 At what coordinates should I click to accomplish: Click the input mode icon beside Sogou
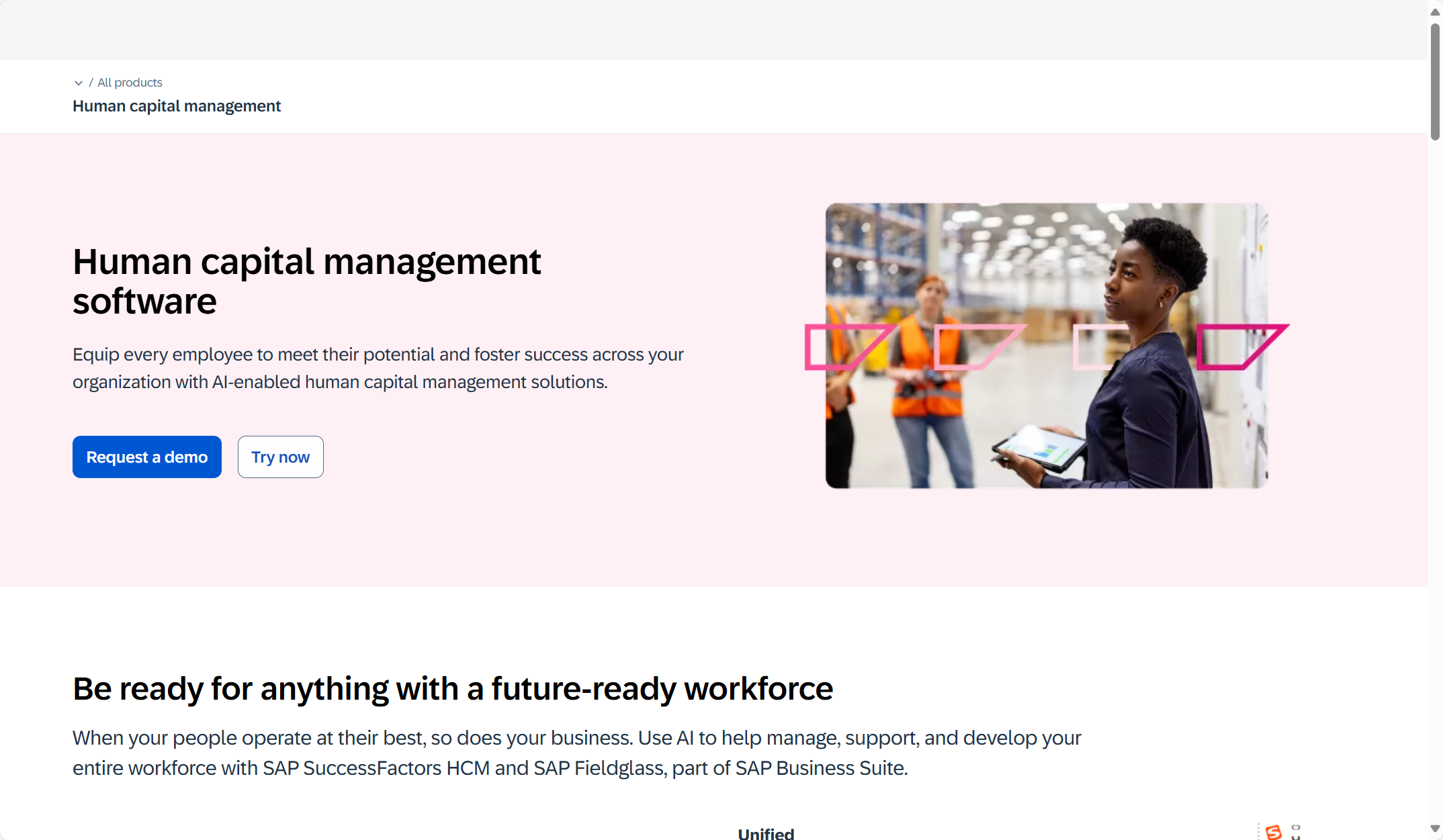pyautogui.click(x=1296, y=833)
